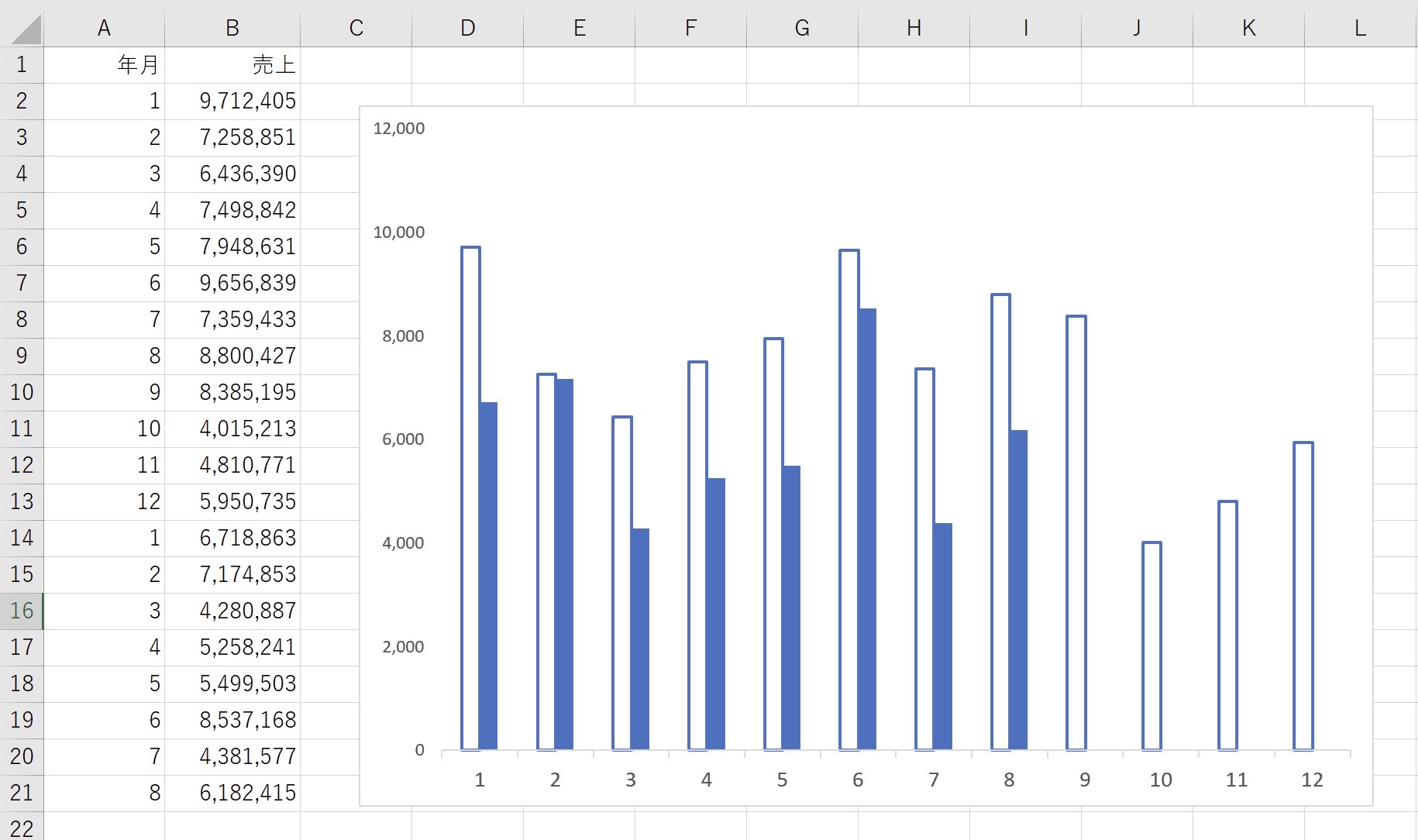Screen dimensions: 1418x840
Task: Select column A header
Action: coord(104,28)
